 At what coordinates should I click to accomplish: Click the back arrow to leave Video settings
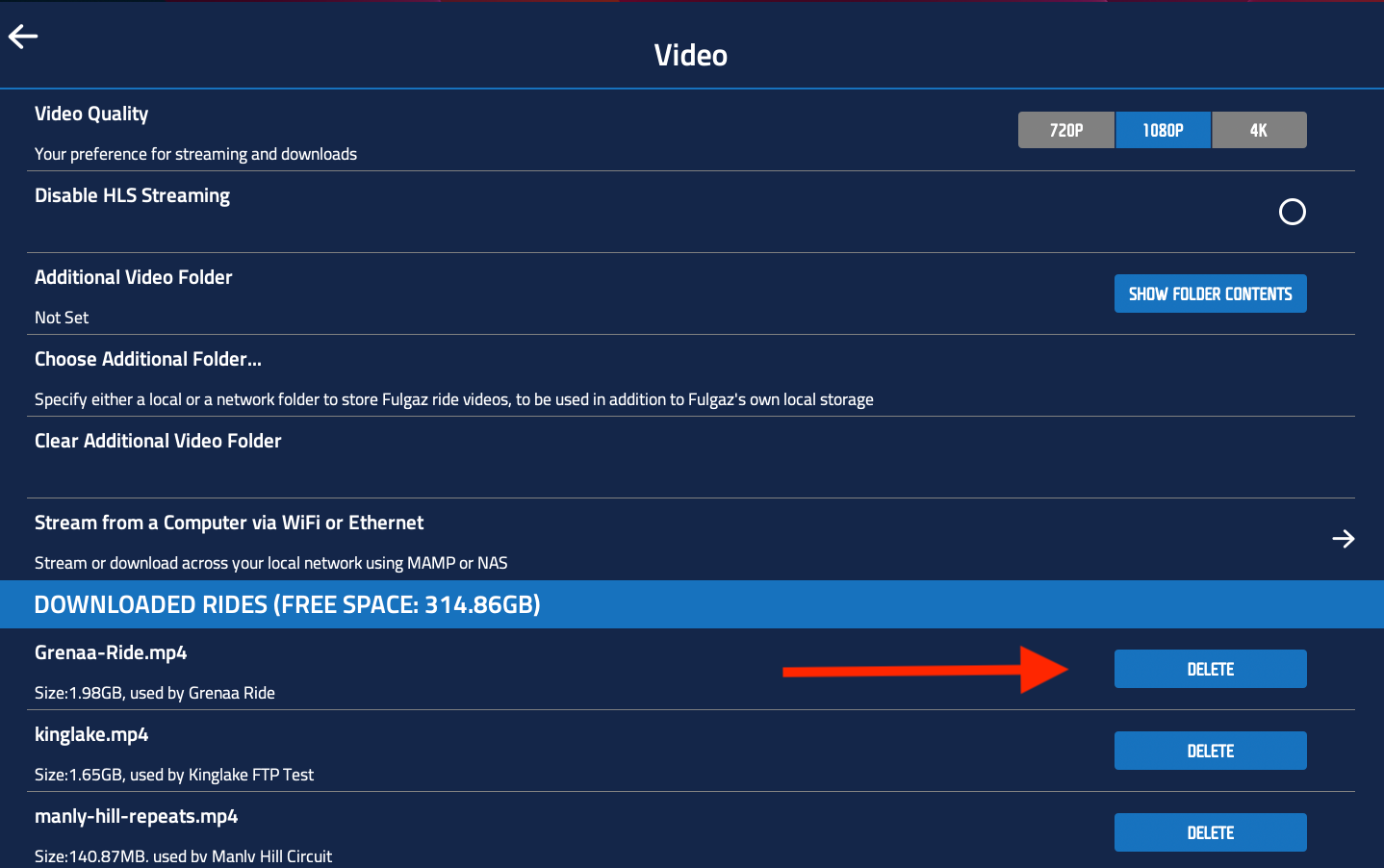(22, 37)
